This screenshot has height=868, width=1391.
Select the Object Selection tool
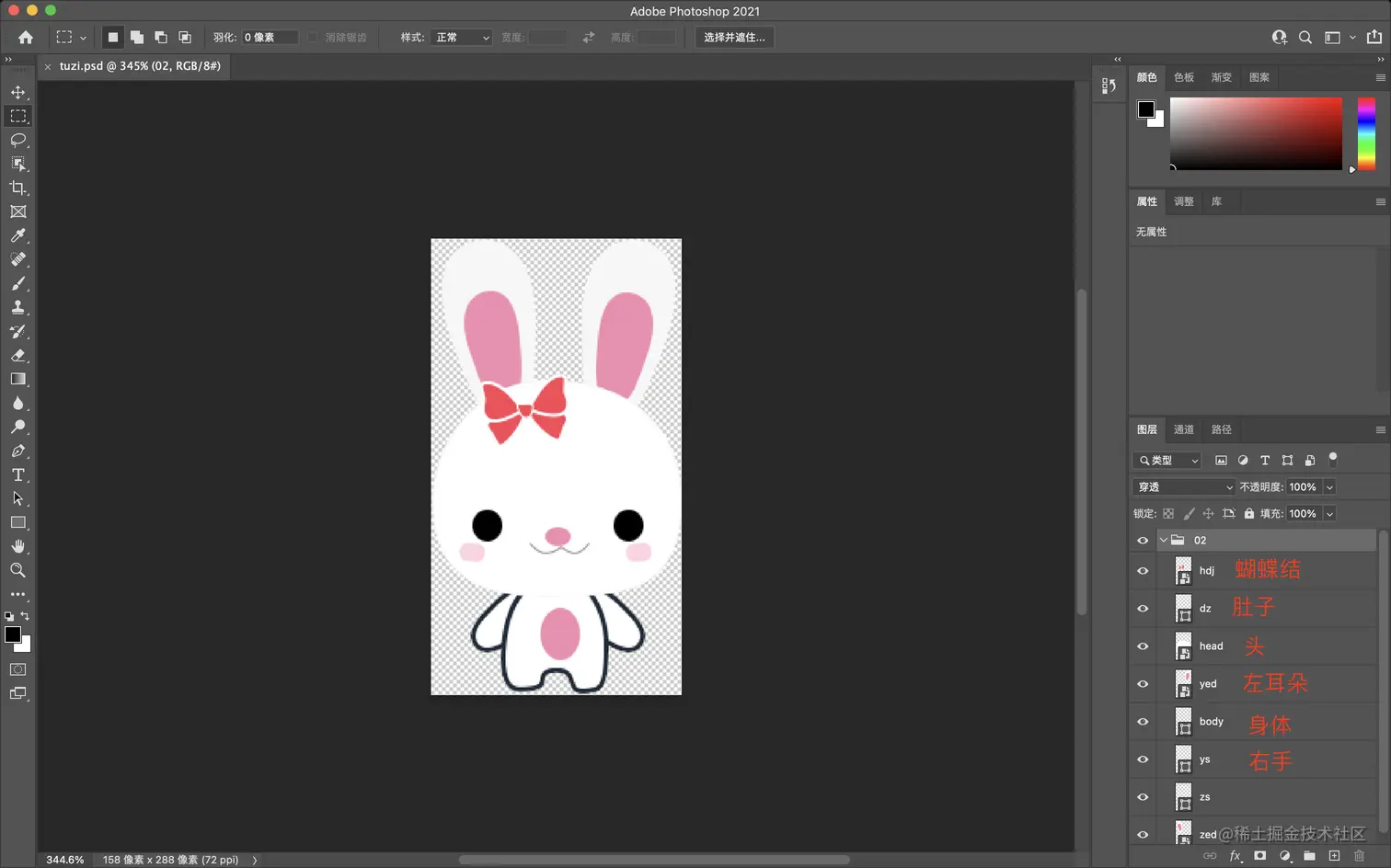click(x=18, y=164)
